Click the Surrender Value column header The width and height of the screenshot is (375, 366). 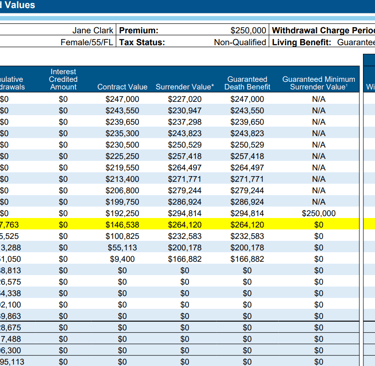pos(185,87)
